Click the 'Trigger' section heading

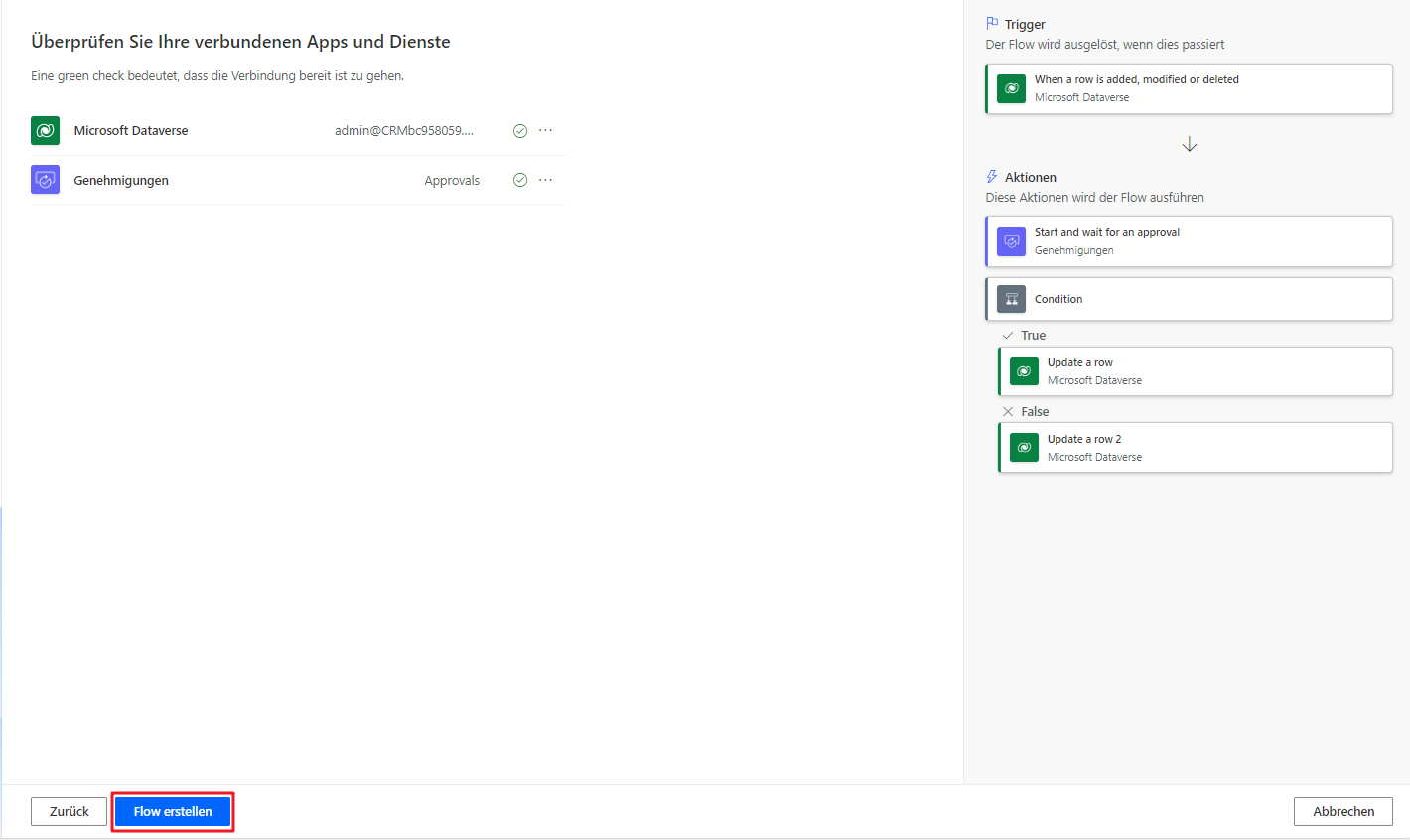tap(1025, 25)
